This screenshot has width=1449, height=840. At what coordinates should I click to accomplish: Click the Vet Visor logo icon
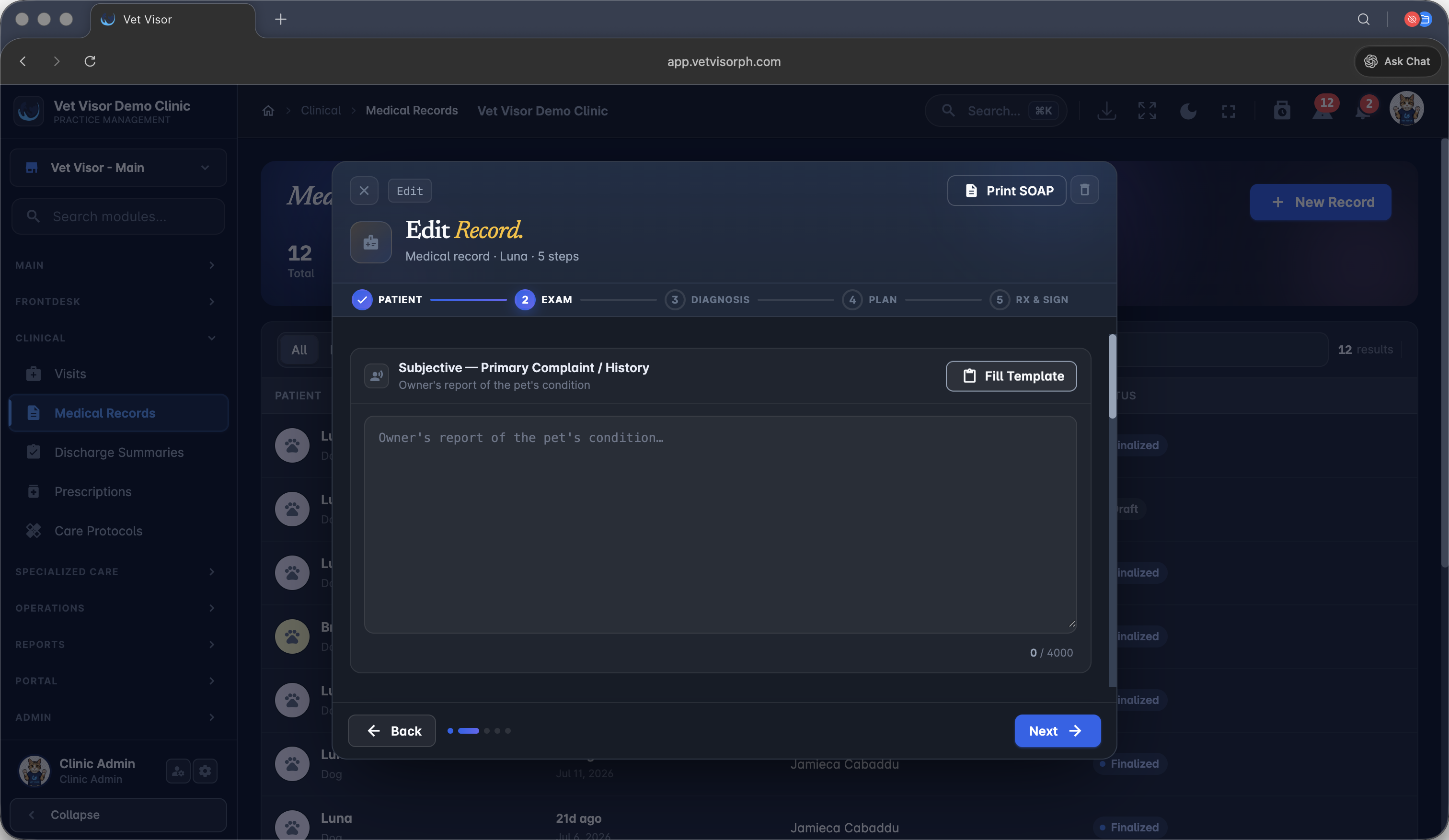coord(29,111)
